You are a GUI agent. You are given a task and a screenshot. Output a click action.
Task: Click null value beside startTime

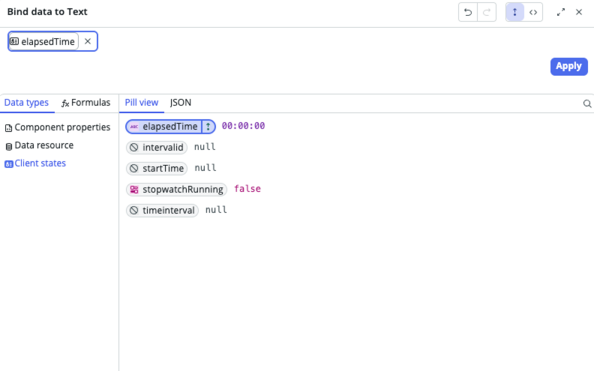pos(205,167)
